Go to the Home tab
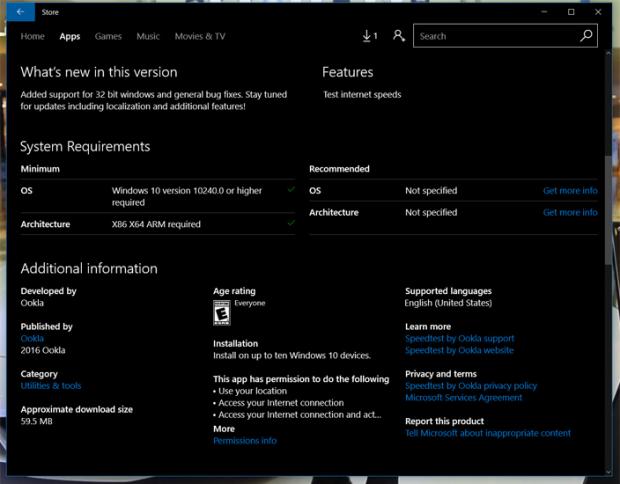Screen dimensions: 620x484 point(33,36)
